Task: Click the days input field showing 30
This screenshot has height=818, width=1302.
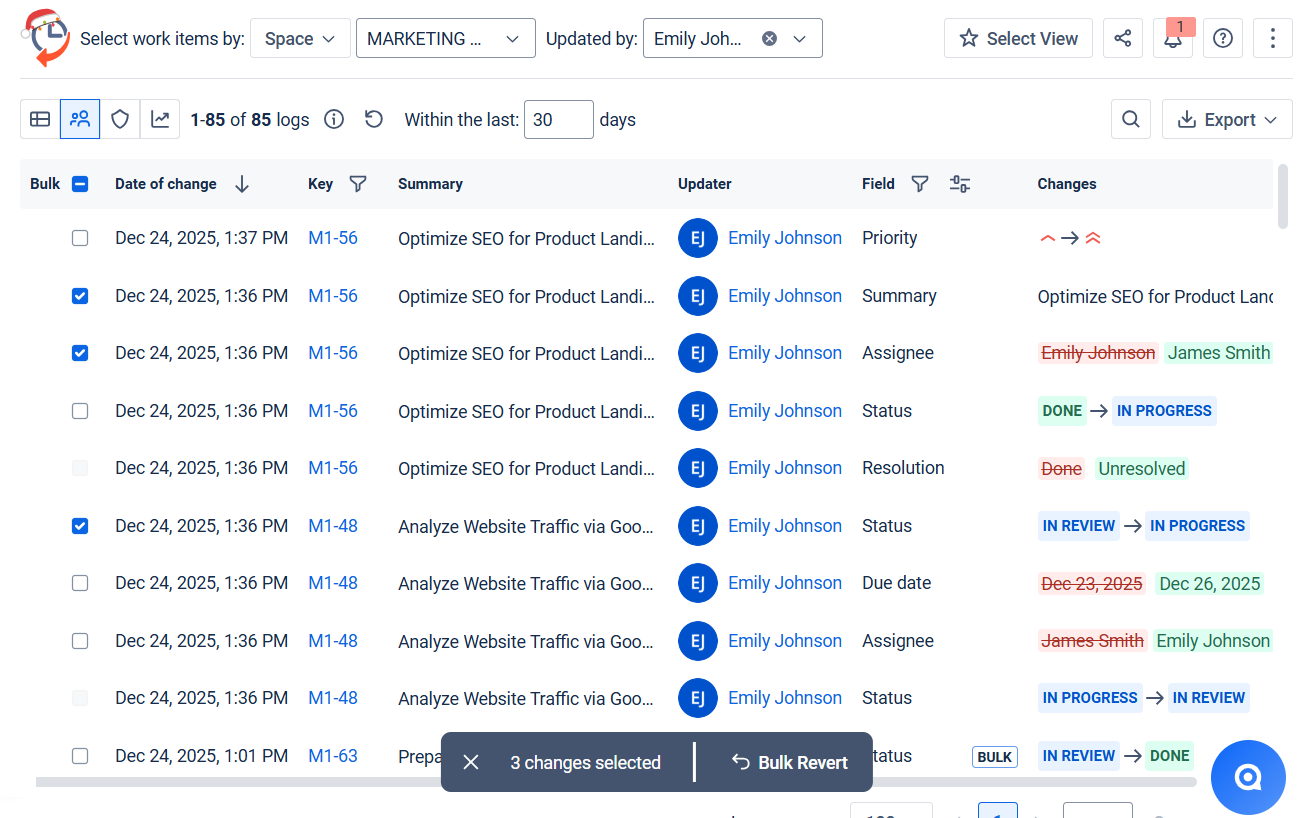Action: (558, 120)
